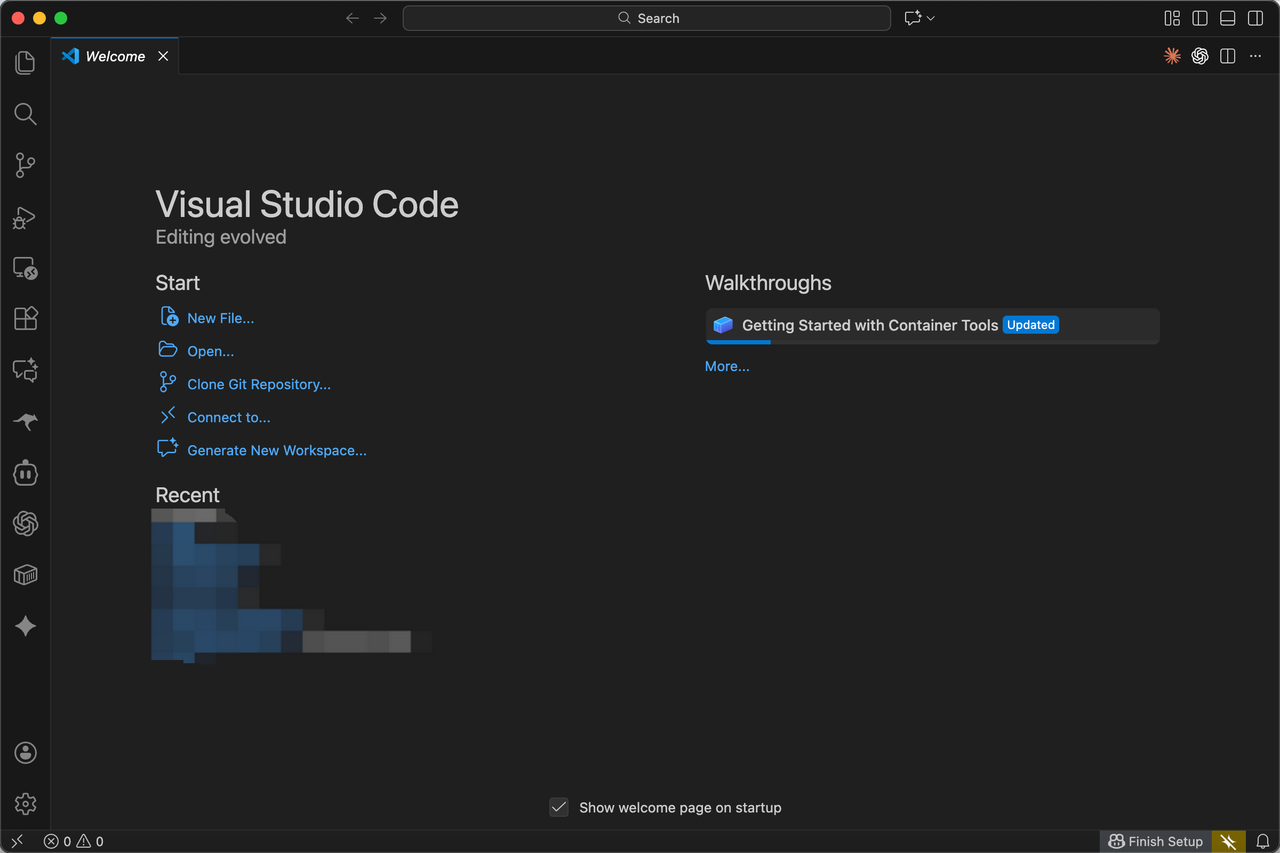Click the Connect to... link
The image size is (1280, 853).
[x=229, y=417]
